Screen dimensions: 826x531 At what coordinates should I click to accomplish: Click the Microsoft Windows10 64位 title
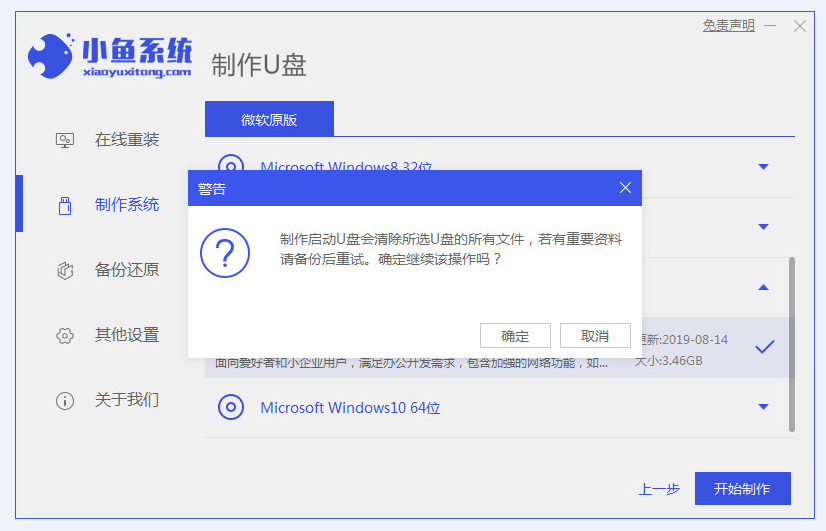pos(350,408)
